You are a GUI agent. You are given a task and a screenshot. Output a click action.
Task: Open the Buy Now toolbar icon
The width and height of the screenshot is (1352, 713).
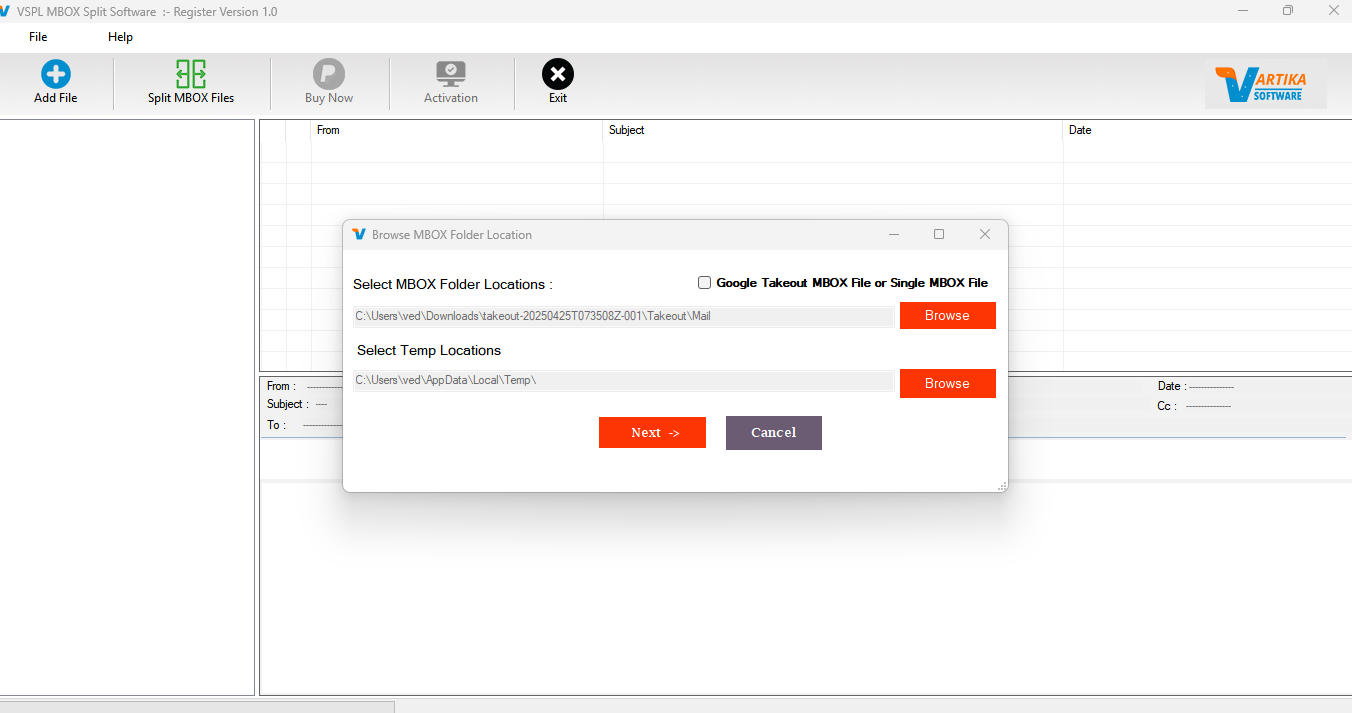click(x=329, y=74)
